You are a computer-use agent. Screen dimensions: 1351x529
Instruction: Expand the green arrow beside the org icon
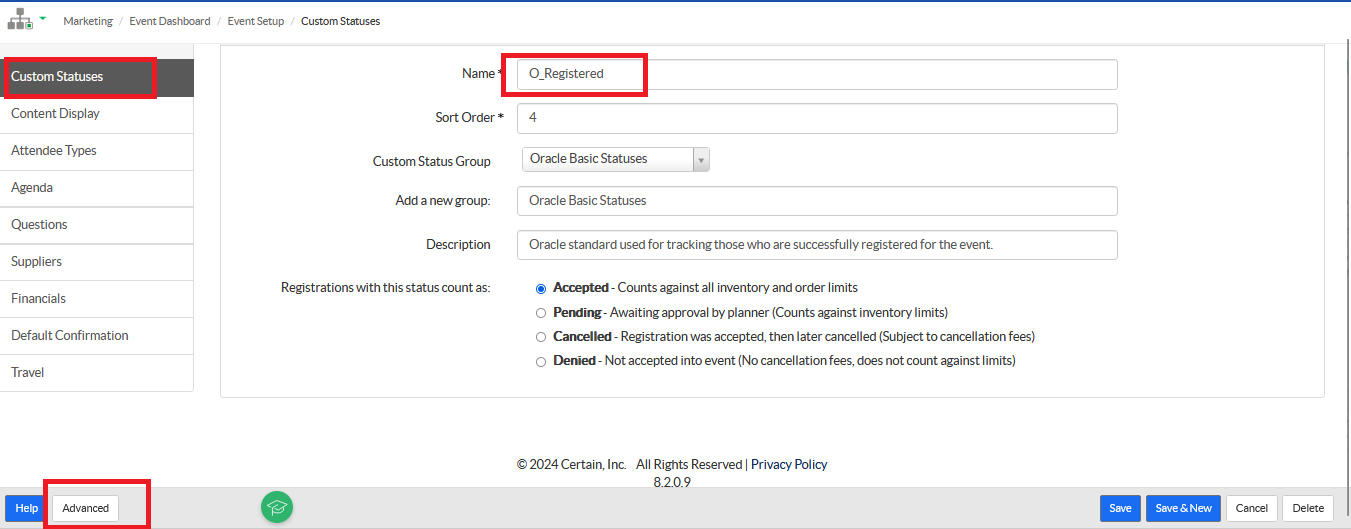pos(43,18)
